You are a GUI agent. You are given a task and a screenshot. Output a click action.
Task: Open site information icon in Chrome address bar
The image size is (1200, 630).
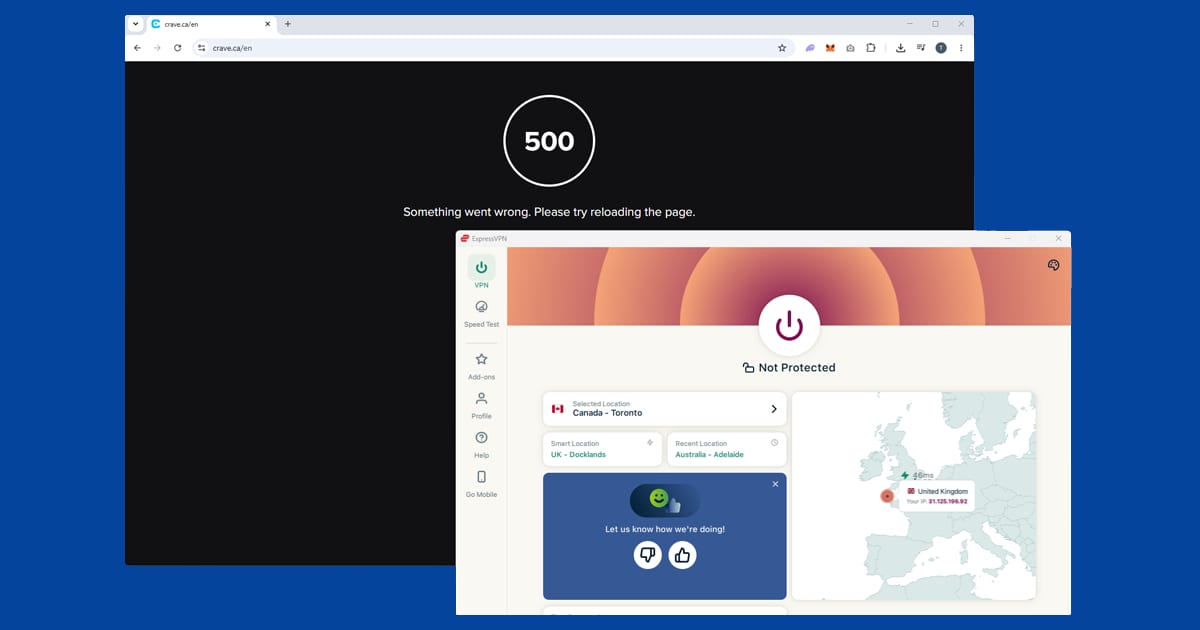201,48
